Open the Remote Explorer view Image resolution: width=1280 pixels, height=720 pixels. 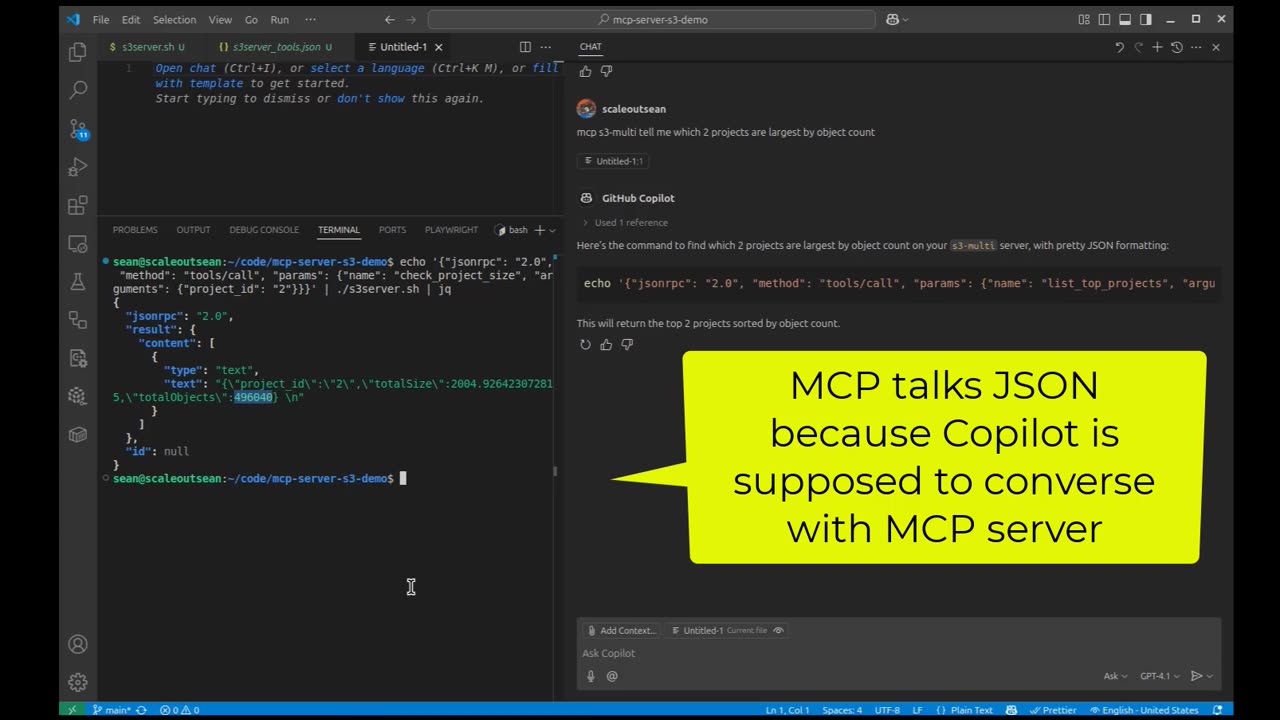[x=77, y=243]
